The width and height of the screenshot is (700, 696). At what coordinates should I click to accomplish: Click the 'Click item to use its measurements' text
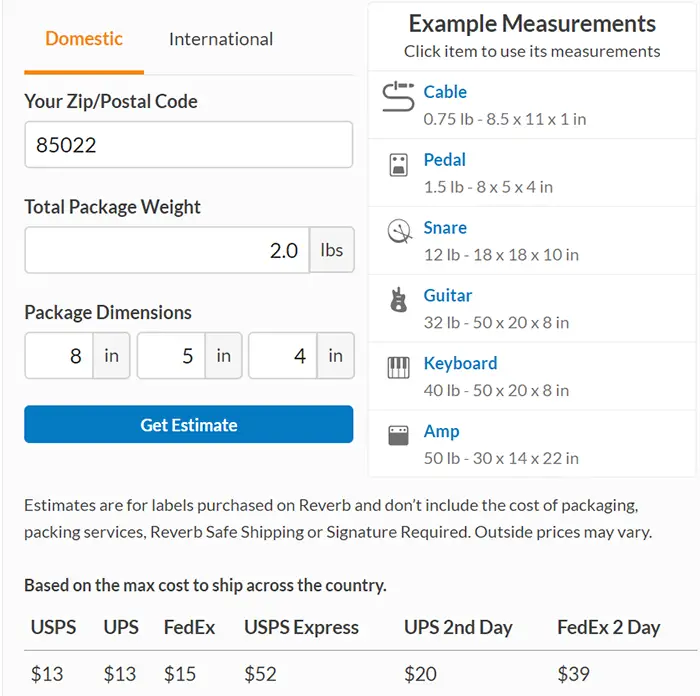[x=532, y=51]
